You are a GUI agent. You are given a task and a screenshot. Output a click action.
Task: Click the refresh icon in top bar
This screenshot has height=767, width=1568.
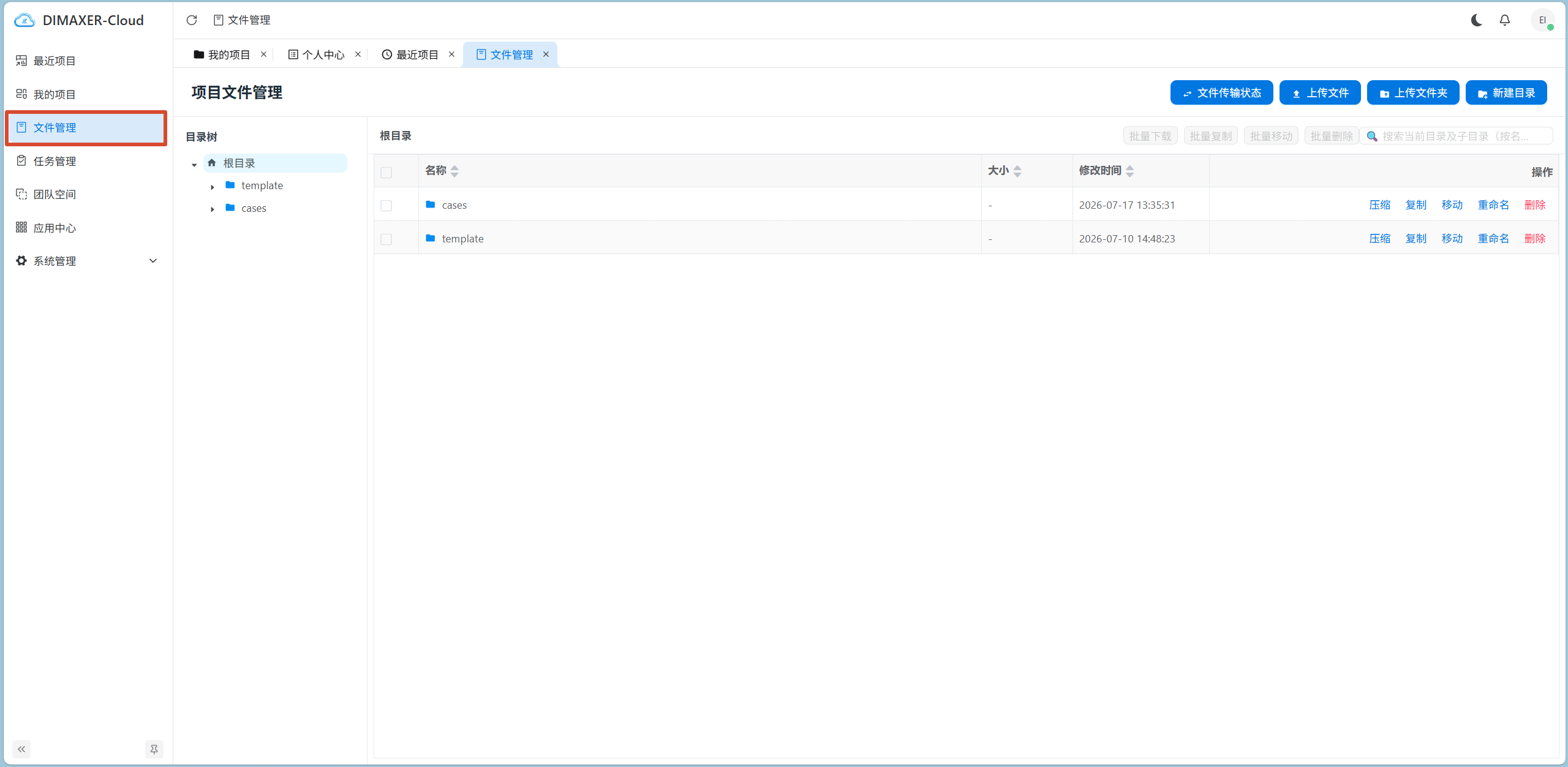192,20
